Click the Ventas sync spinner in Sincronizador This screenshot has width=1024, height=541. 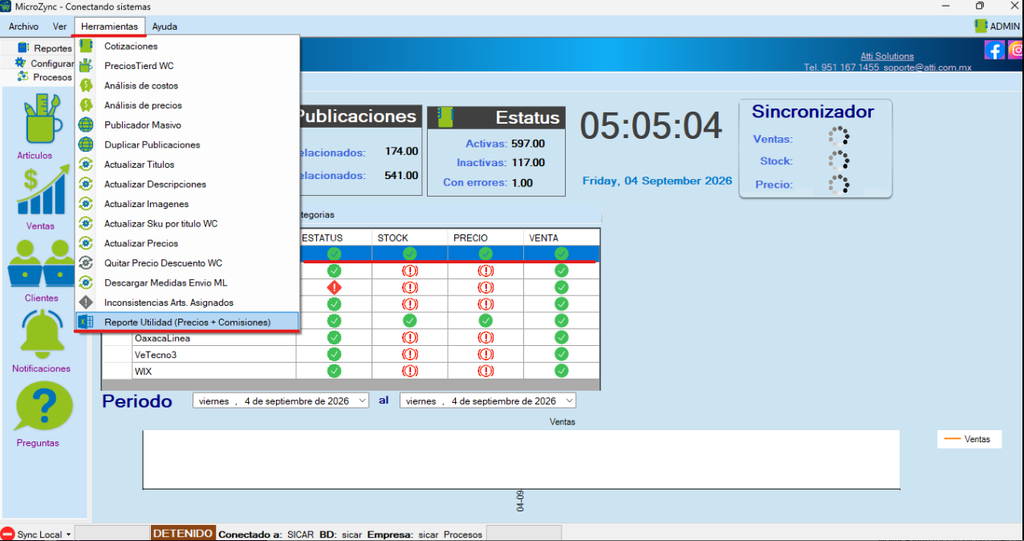tap(839, 137)
